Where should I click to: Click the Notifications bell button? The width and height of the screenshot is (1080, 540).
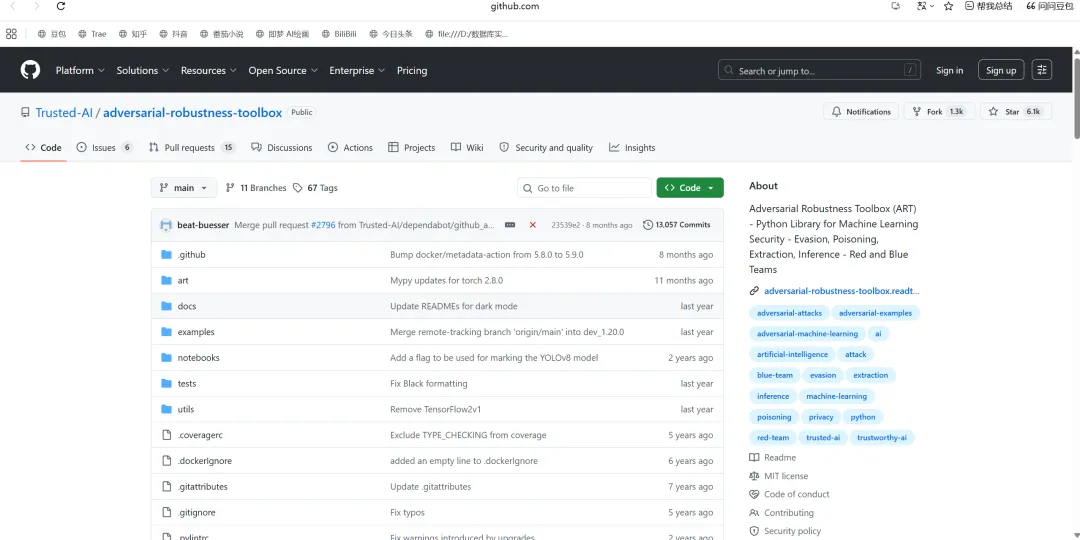(x=861, y=112)
